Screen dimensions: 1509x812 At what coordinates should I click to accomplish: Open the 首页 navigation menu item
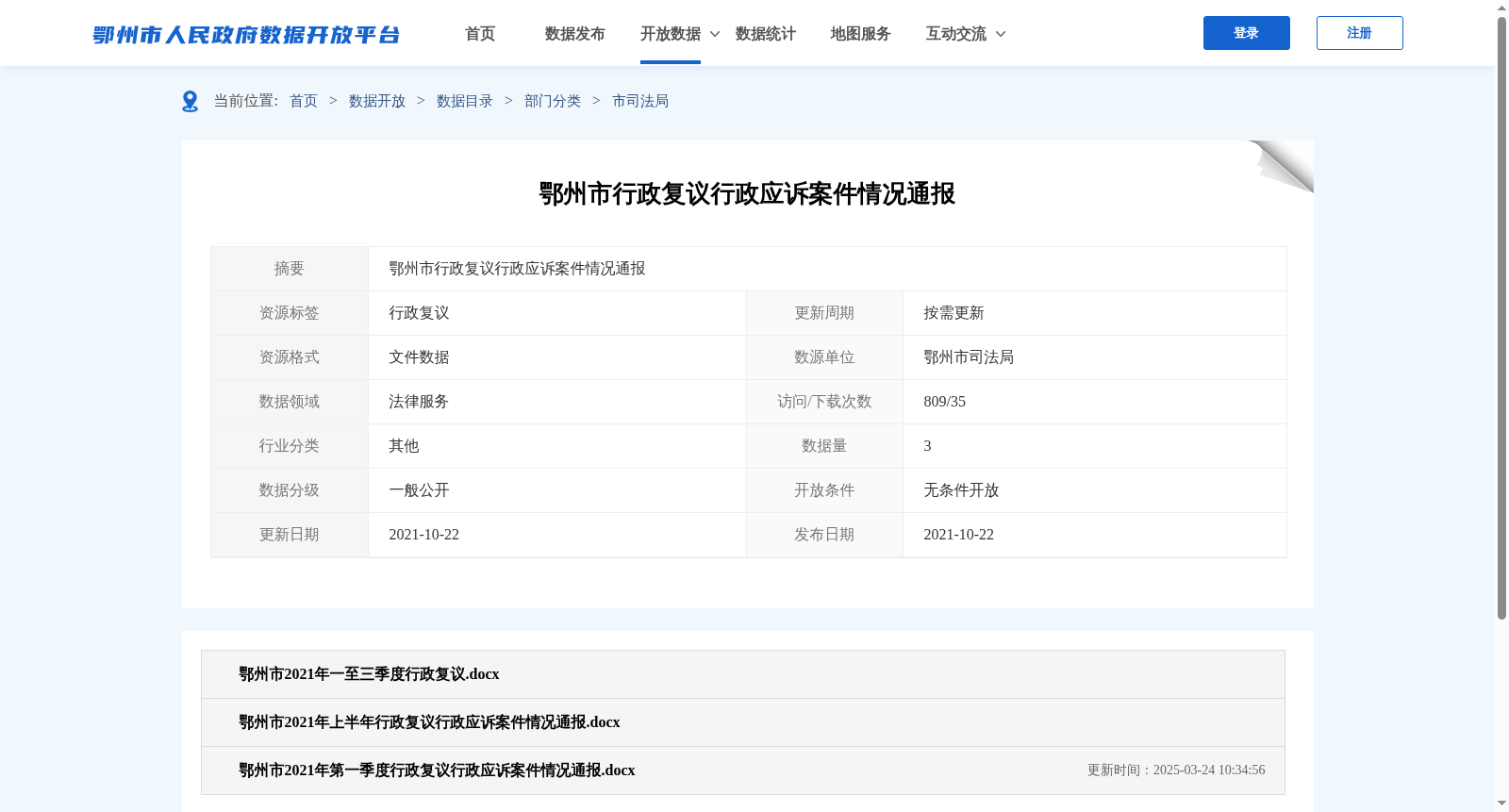coord(480,34)
